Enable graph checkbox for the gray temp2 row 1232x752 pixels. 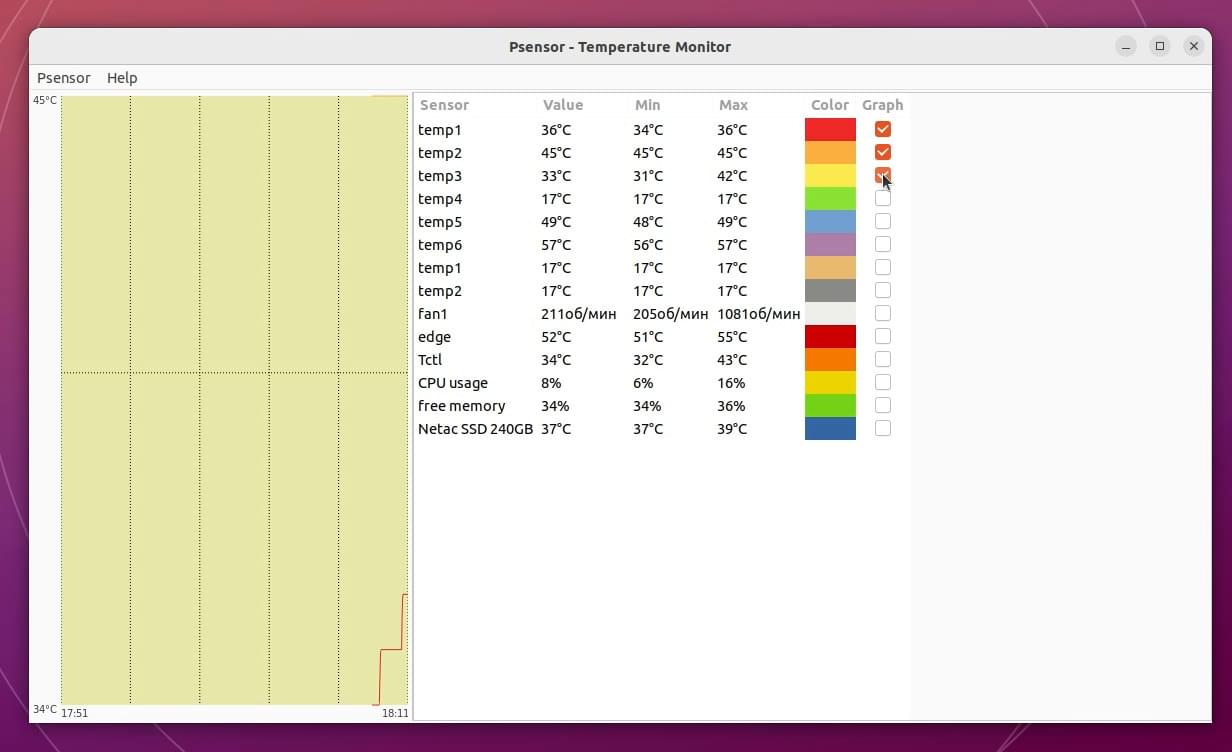(883, 290)
